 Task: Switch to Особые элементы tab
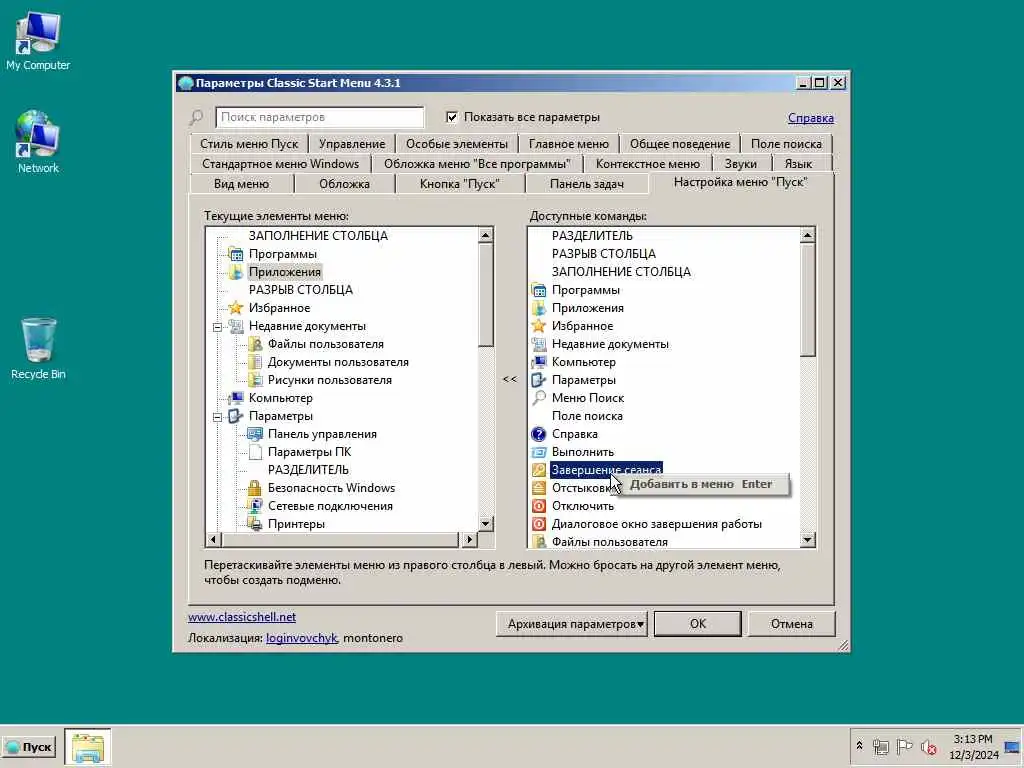click(x=456, y=144)
